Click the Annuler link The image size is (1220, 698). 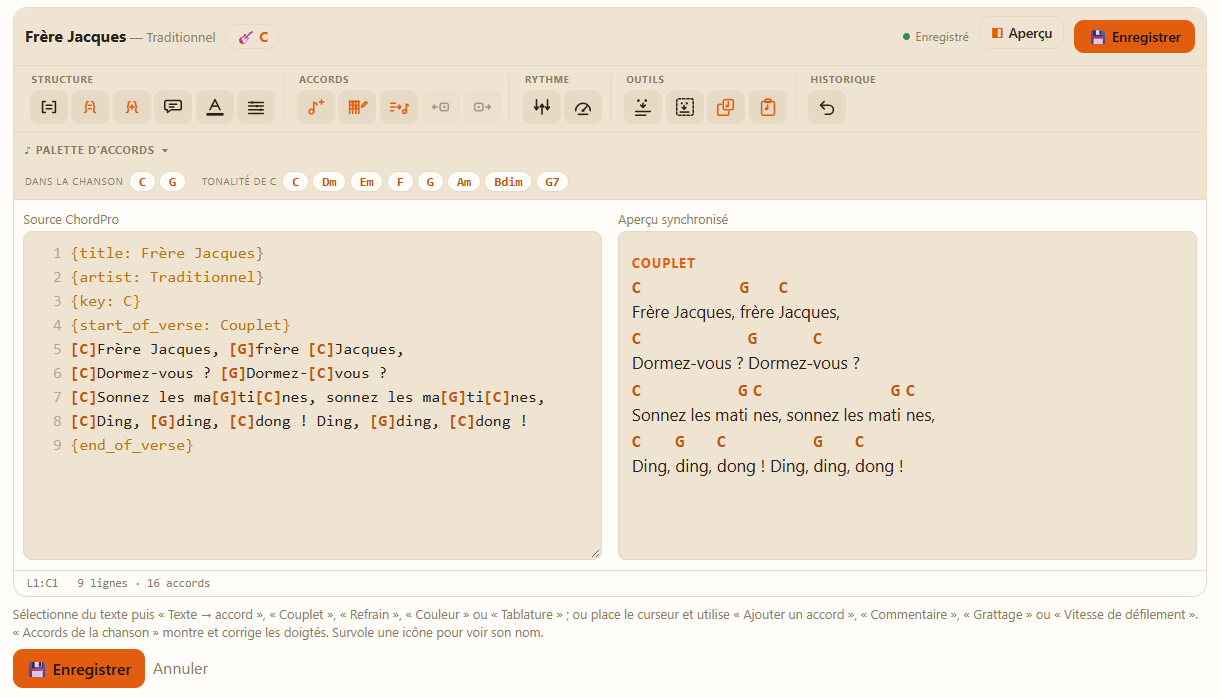(181, 669)
